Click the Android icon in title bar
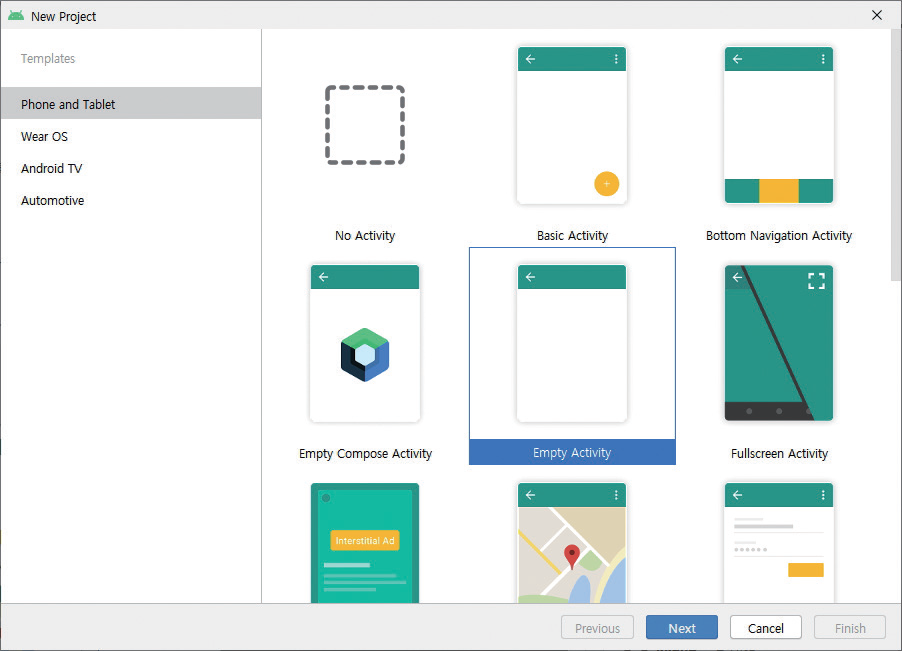The height and width of the screenshot is (651, 902). (x=16, y=16)
